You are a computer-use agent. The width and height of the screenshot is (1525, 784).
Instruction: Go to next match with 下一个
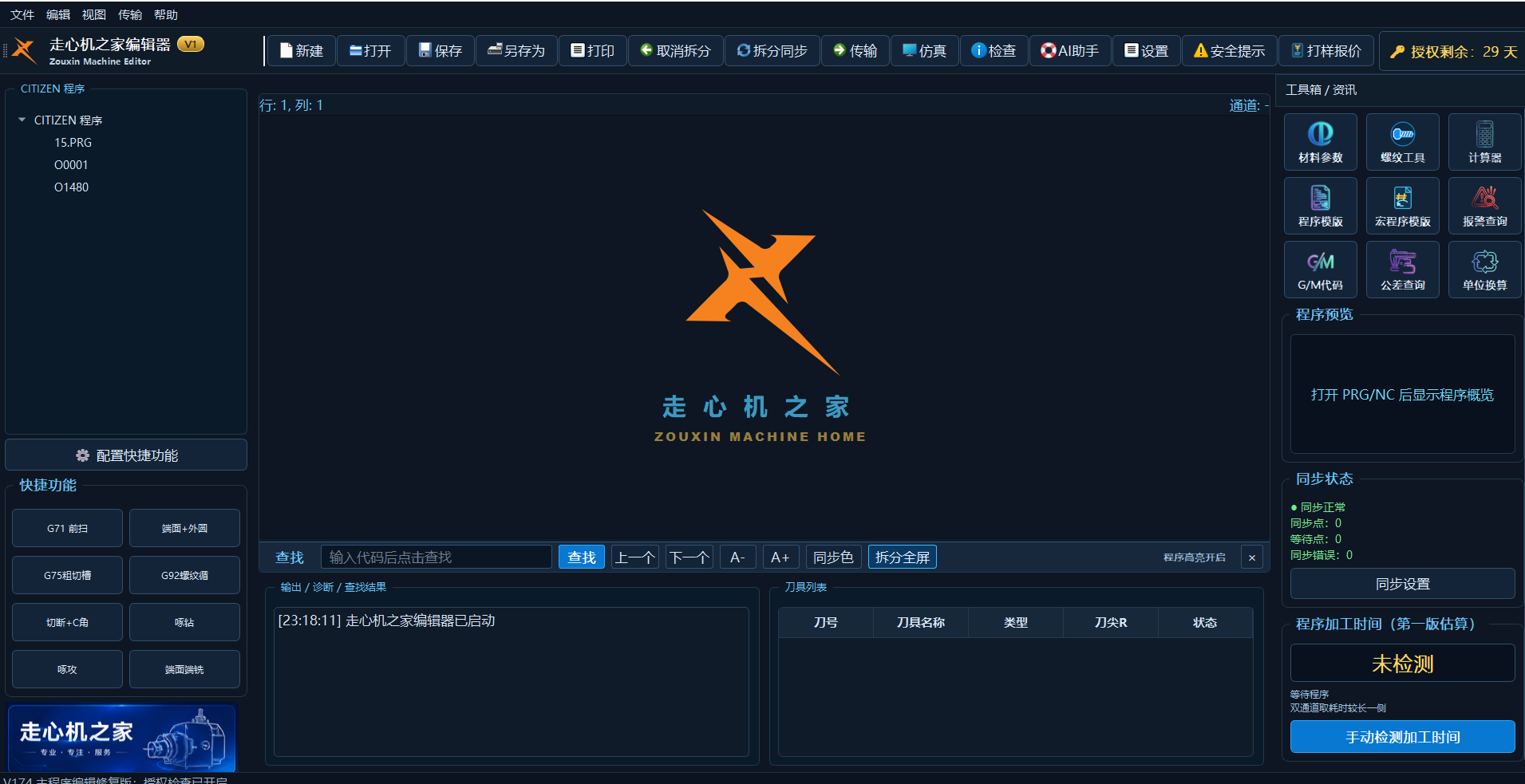(x=689, y=557)
